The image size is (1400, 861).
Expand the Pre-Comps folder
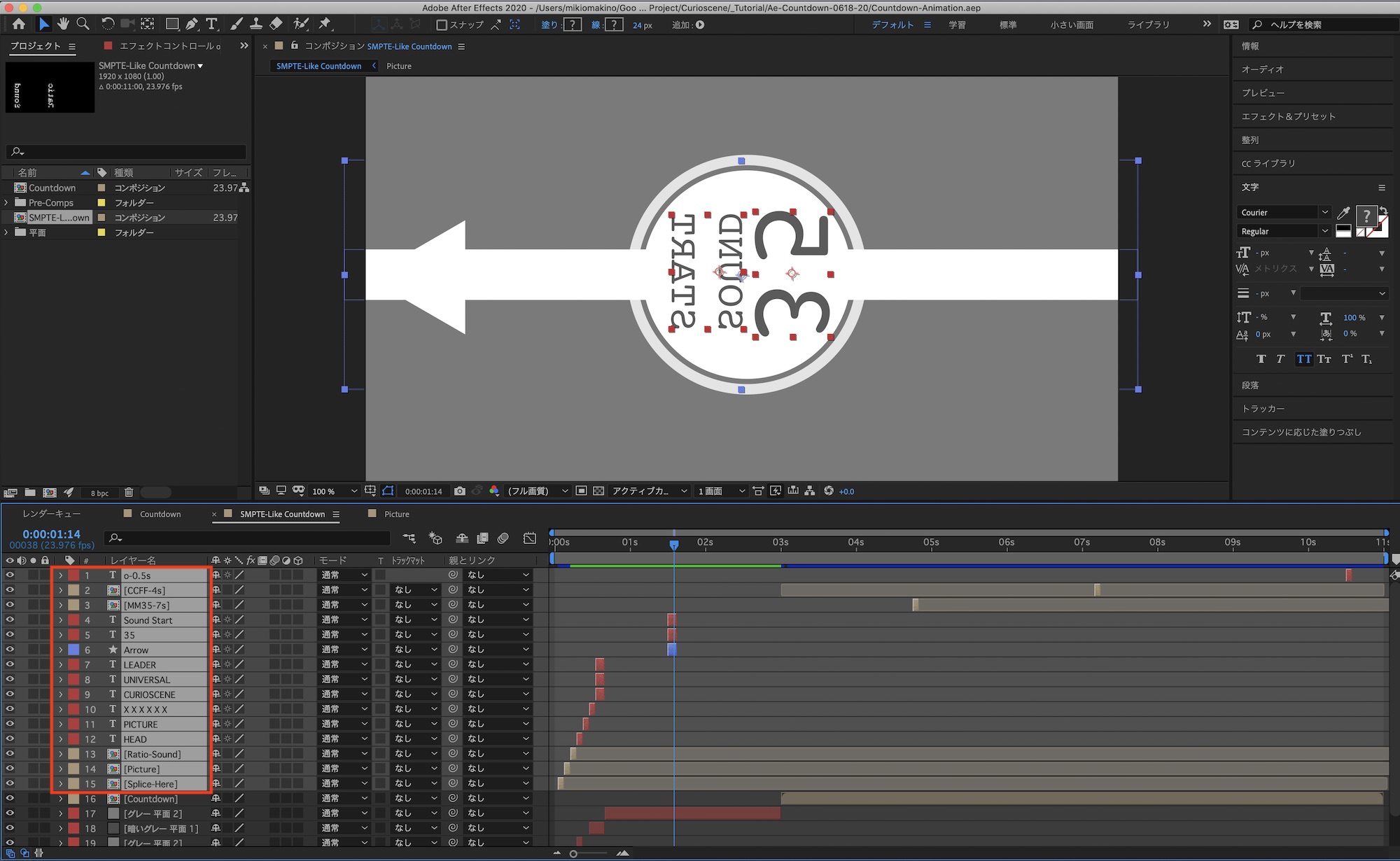[x=6, y=203]
